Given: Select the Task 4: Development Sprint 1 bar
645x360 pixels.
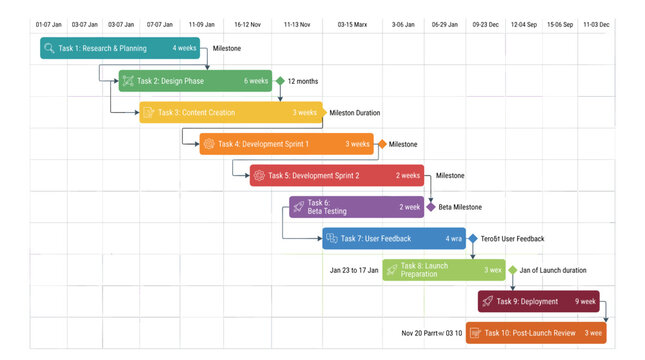Looking at the screenshot, I should [286, 144].
